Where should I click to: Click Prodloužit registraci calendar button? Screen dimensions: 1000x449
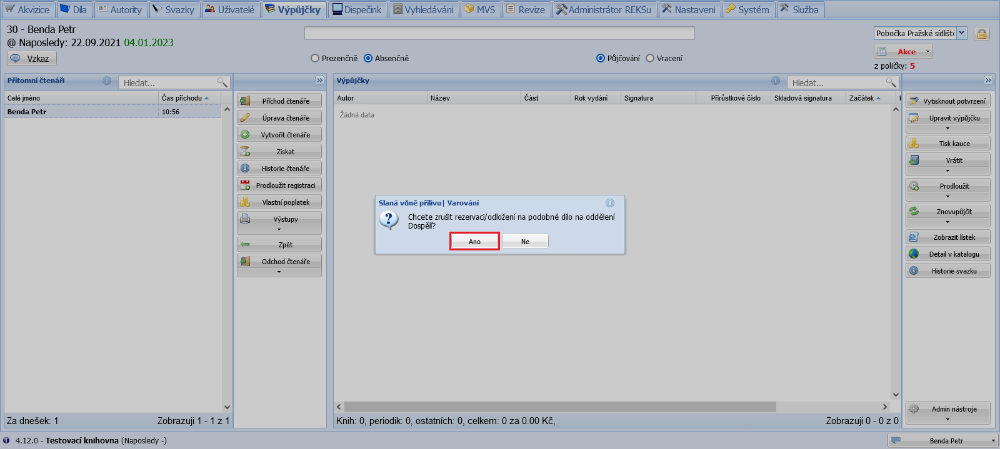pyautogui.click(x=280, y=185)
